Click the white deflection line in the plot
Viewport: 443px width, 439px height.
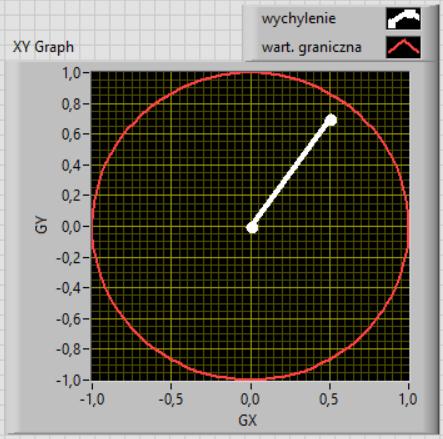coord(292,174)
